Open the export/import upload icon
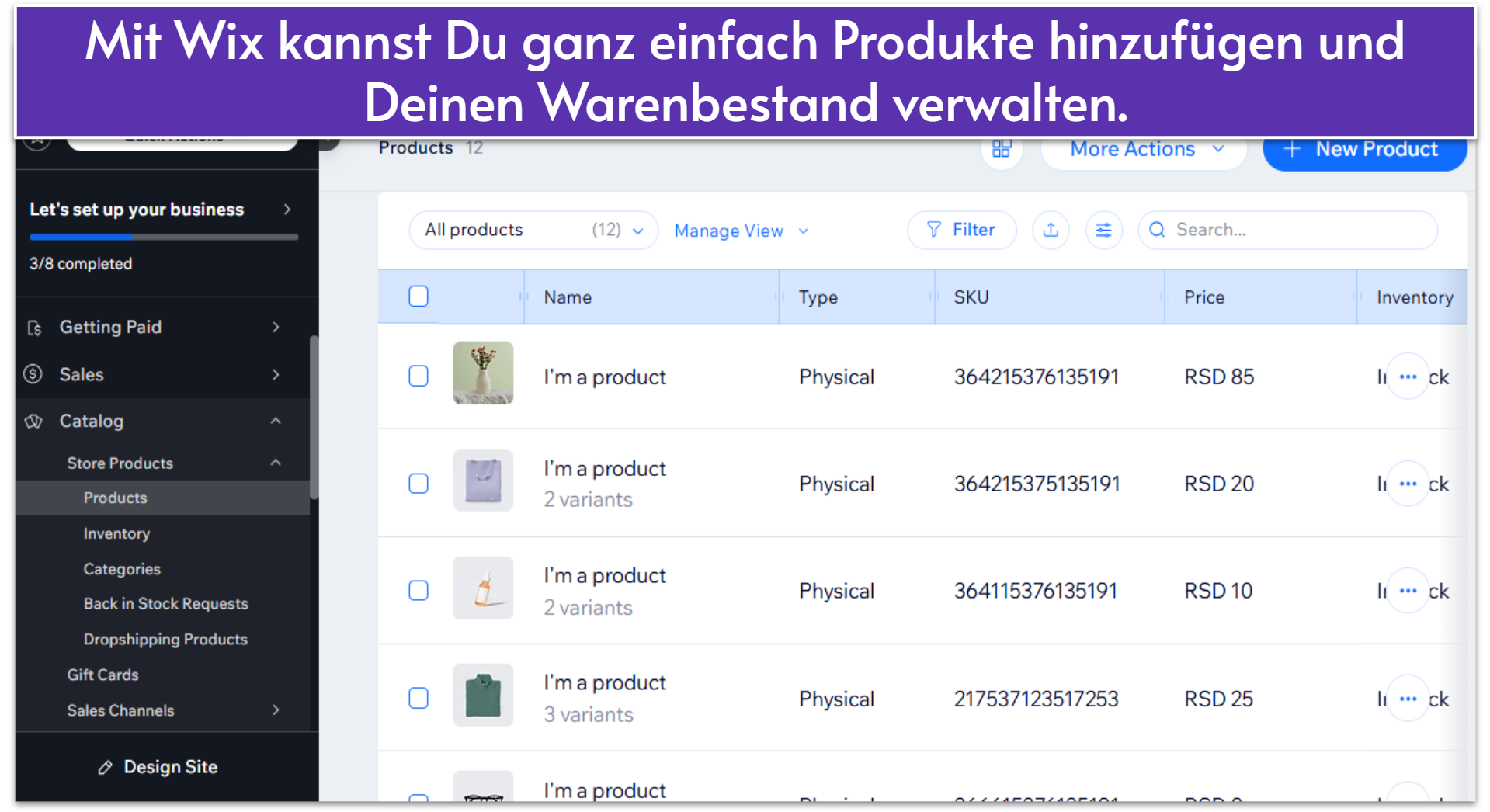The height and width of the screenshot is (812, 1490). coord(1051,230)
